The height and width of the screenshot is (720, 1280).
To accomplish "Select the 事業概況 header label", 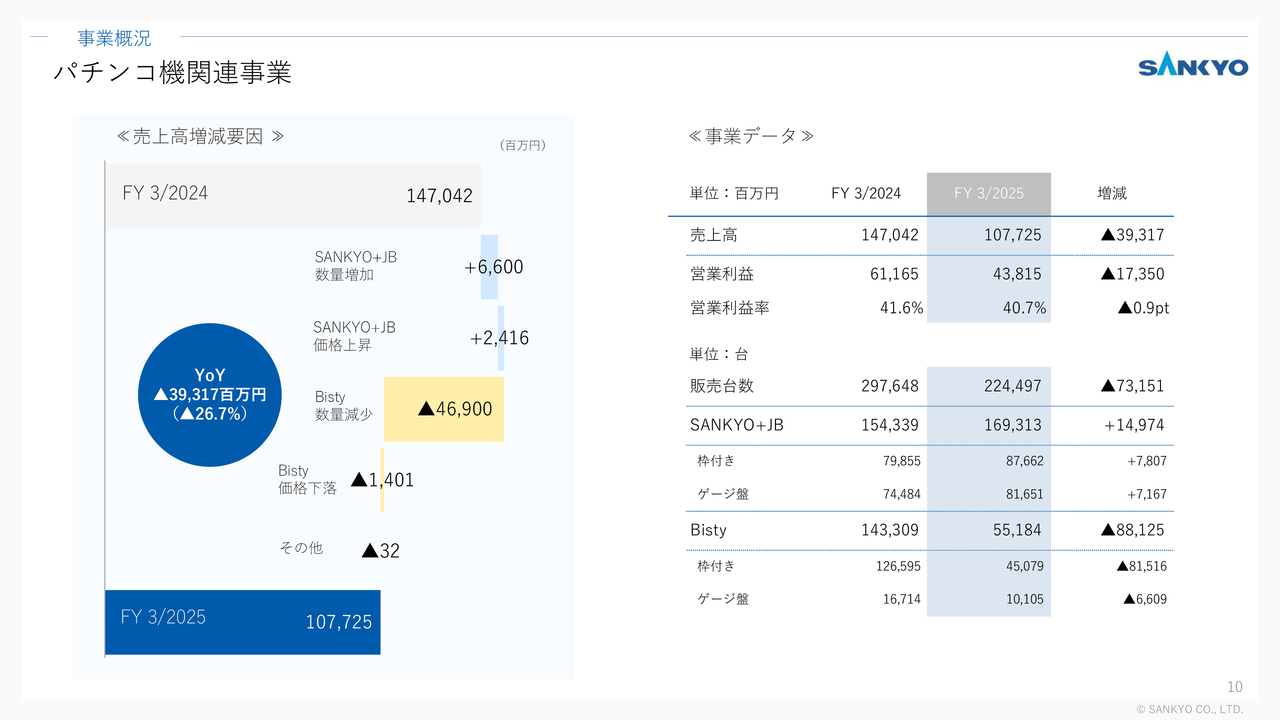I will pos(114,38).
